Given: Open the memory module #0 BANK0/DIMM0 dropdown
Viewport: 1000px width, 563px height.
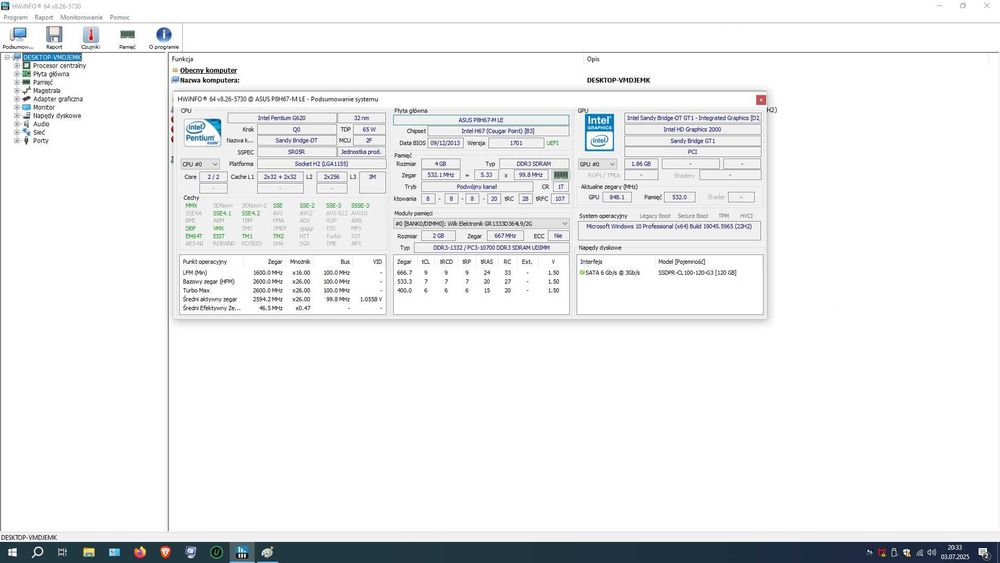Looking at the screenshot, I should point(482,224).
